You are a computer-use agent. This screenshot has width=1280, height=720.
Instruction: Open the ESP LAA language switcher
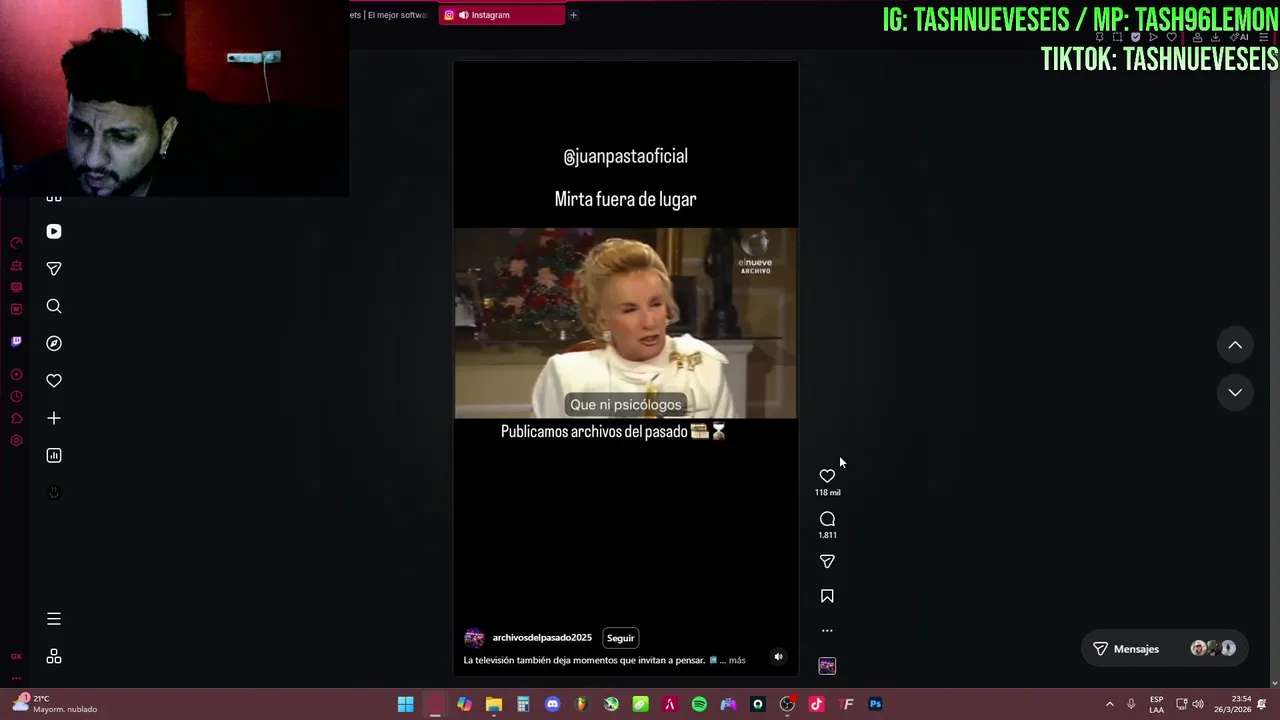tap(1156, 704)
